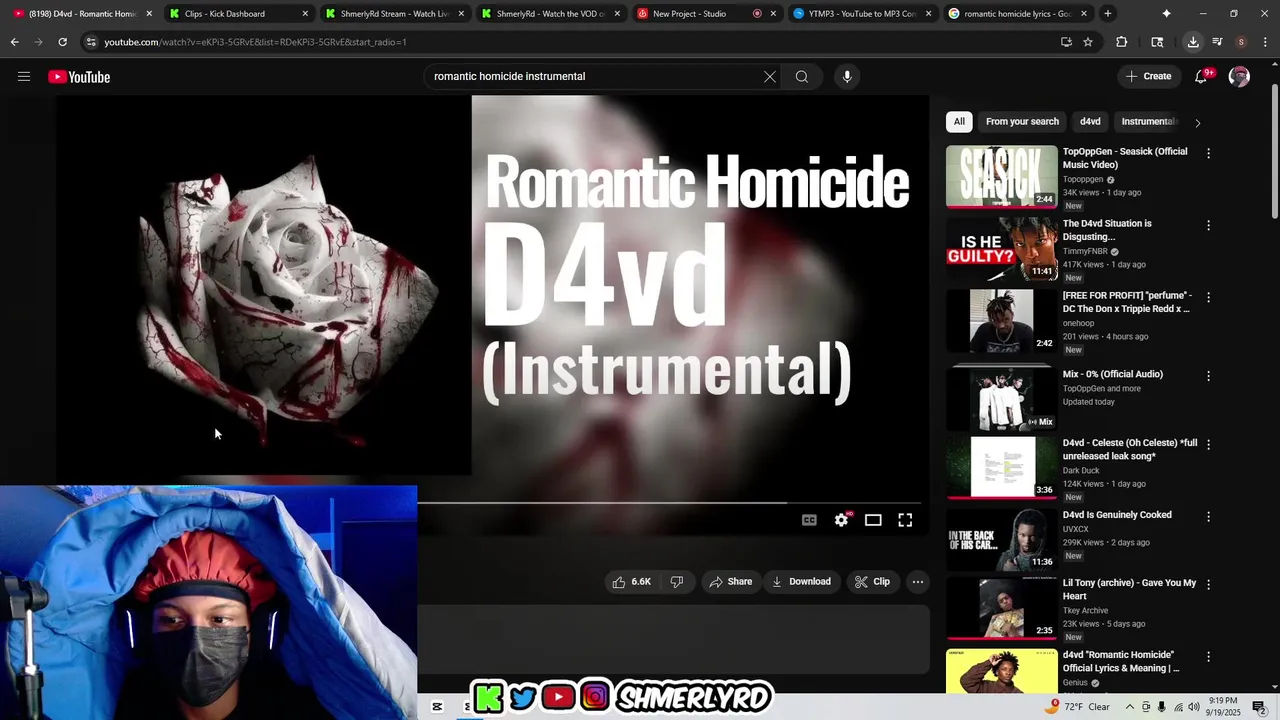Open the Gemini sparkle icon in title bar
The image size is (1280, 720).
[1166, 14]
